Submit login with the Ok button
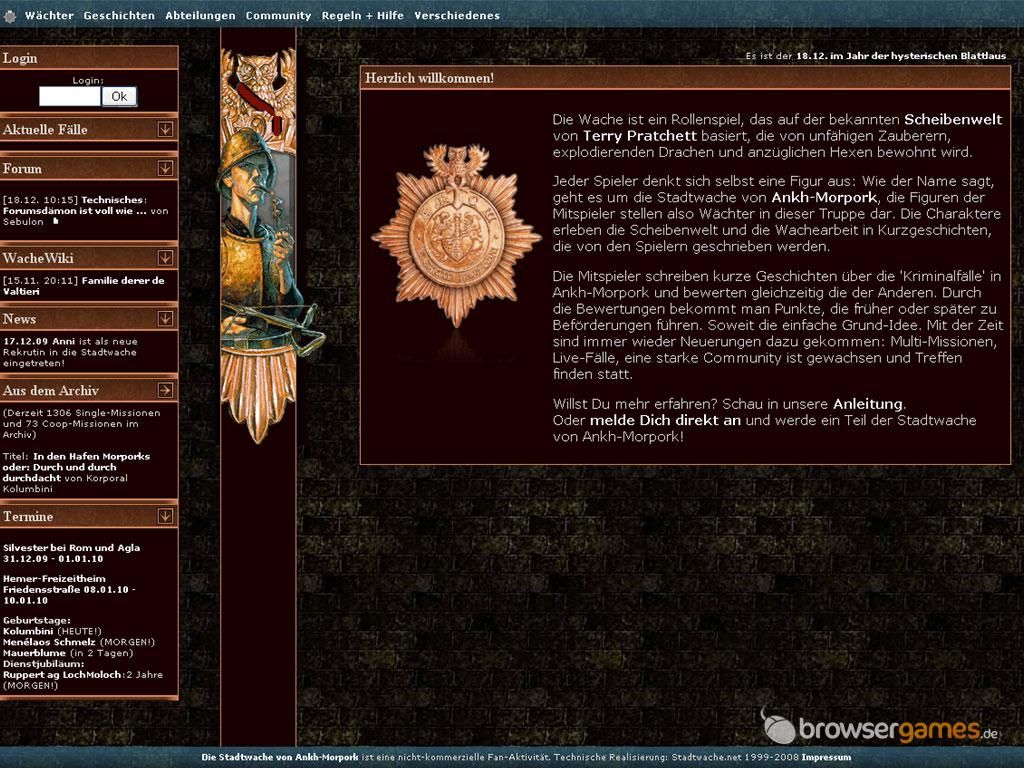Screen dimensions: 1024x768 pos(120,97)
